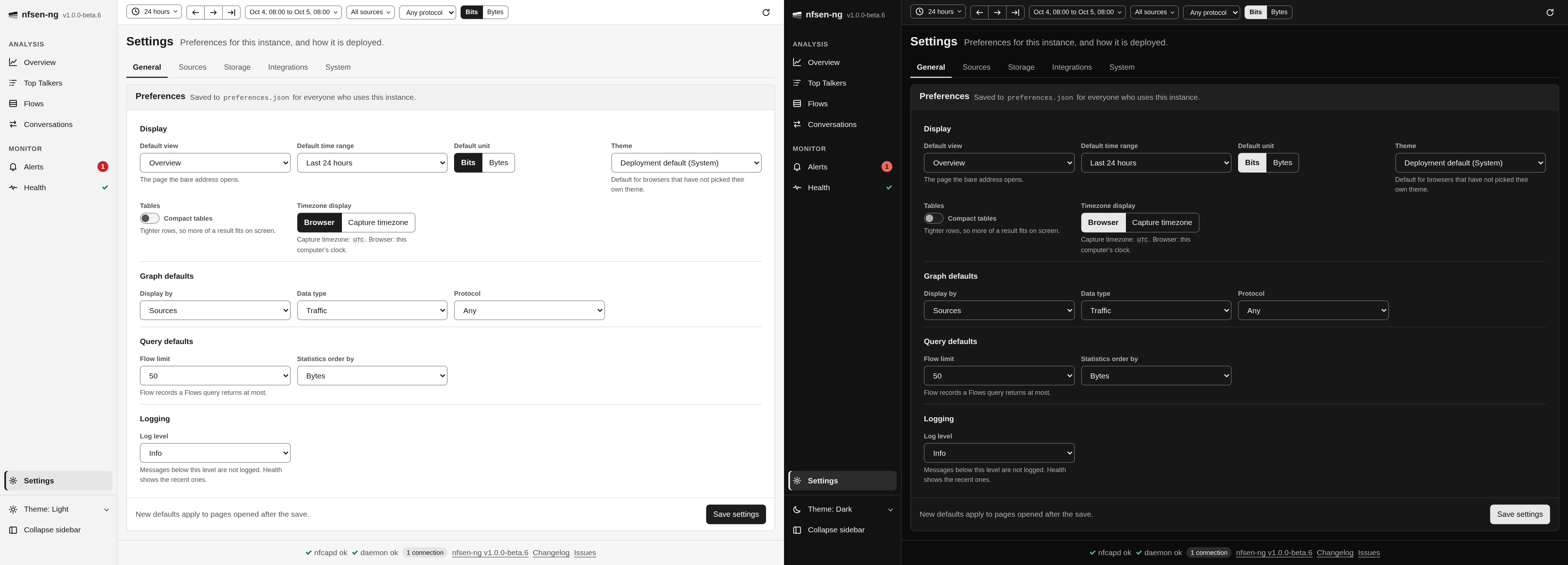Go to previous time window in light panel
Viewport: 1568px width, 565px height.
(195, 12)
